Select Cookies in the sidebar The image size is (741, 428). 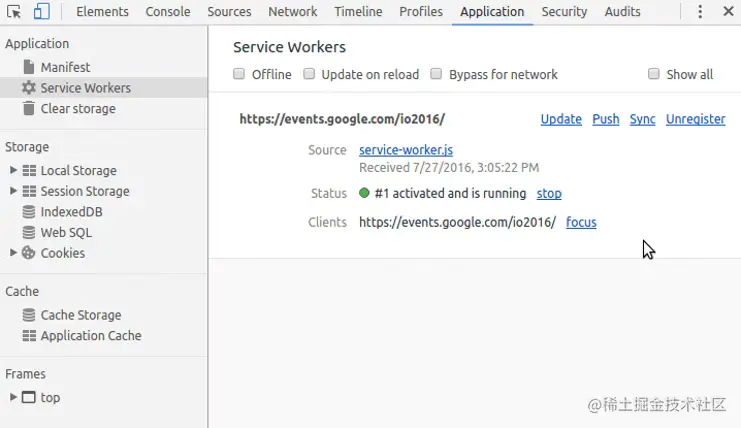point(63,253)
